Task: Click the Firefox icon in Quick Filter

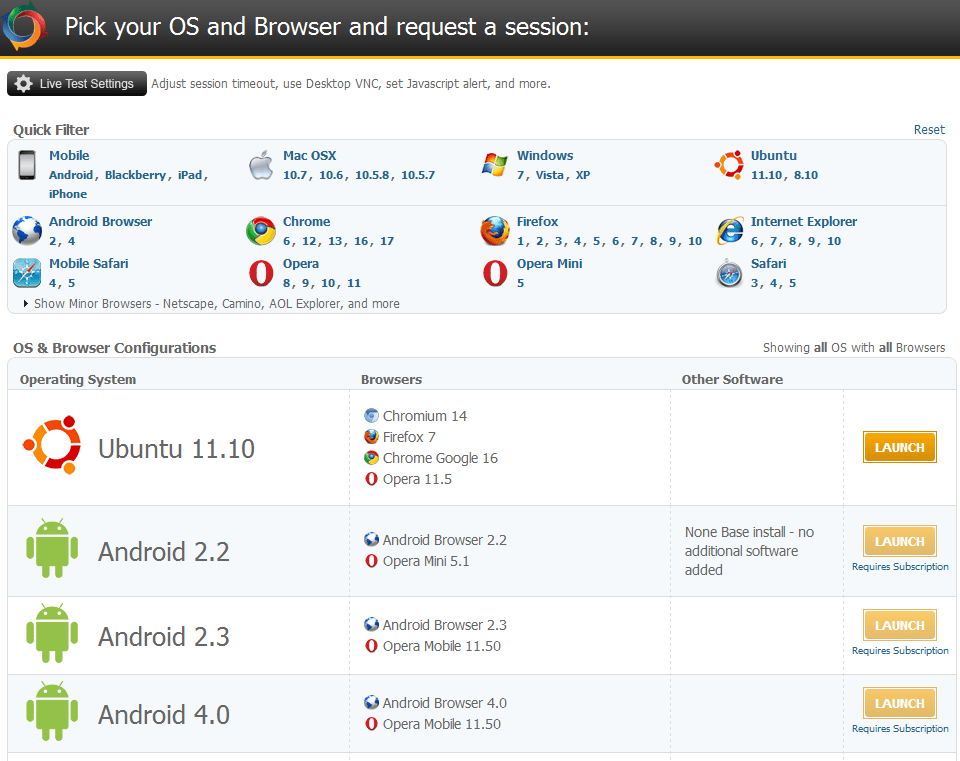Action: pyautogui.click(x=495, y=231)
